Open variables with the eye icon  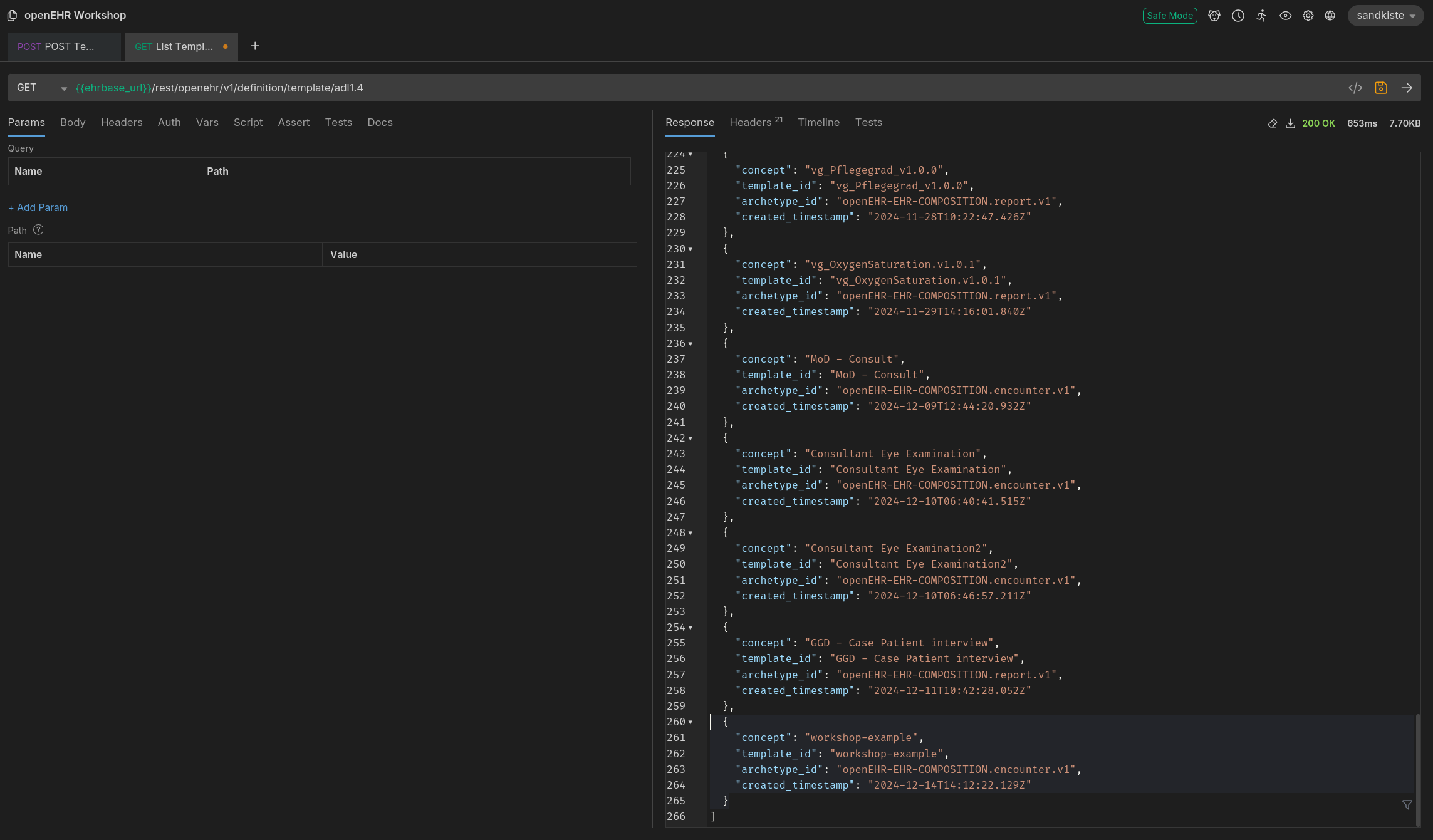click(1285, 16)
